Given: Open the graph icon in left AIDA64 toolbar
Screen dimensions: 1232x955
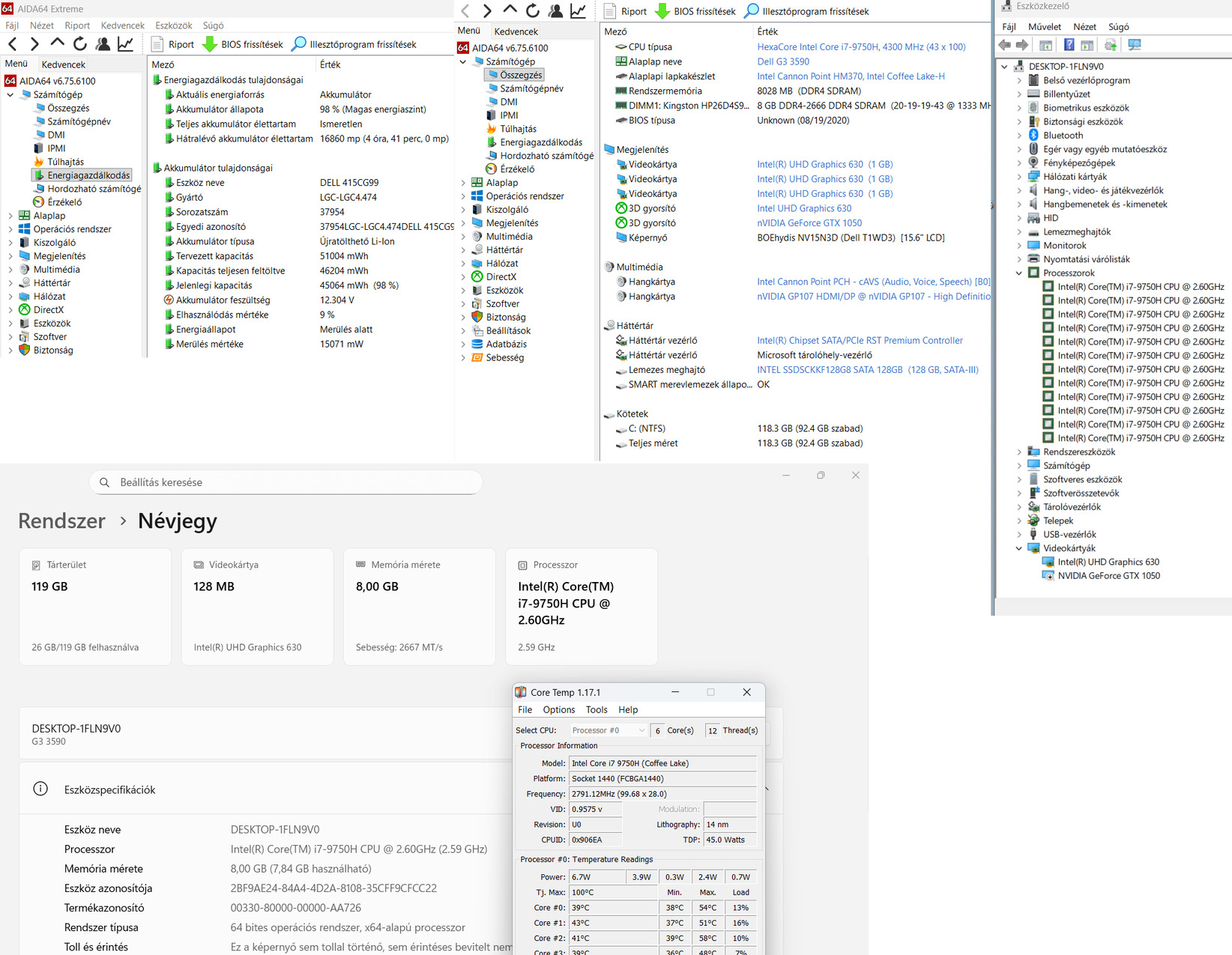Looking at the screenshot, I should [x=125, y=44].
